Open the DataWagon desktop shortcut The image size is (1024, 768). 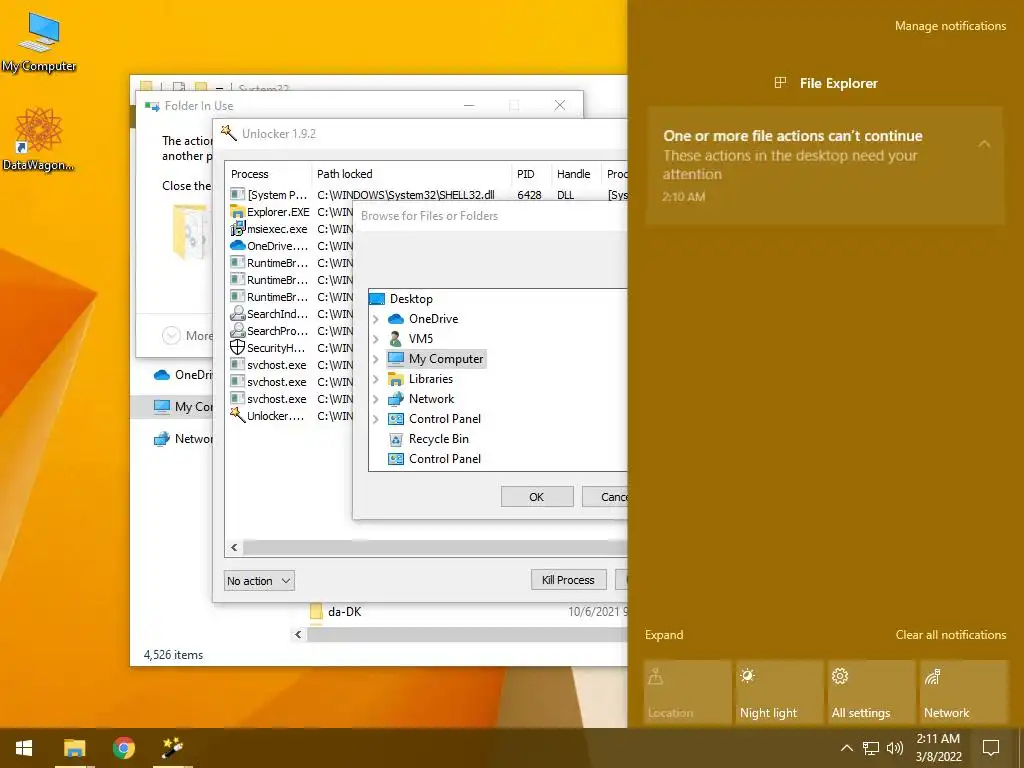point(38,140)
